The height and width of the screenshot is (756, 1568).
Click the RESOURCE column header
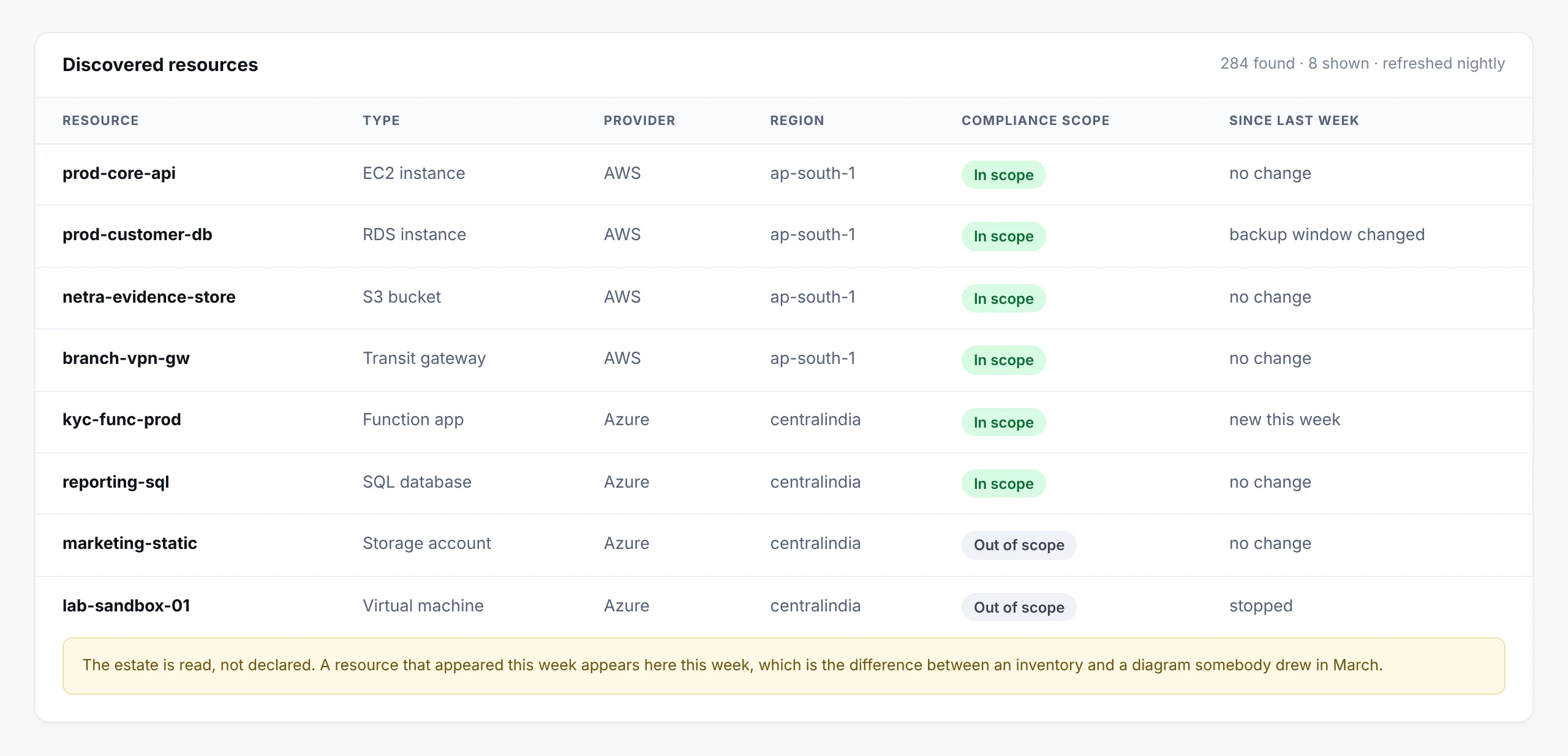(100, 121)
